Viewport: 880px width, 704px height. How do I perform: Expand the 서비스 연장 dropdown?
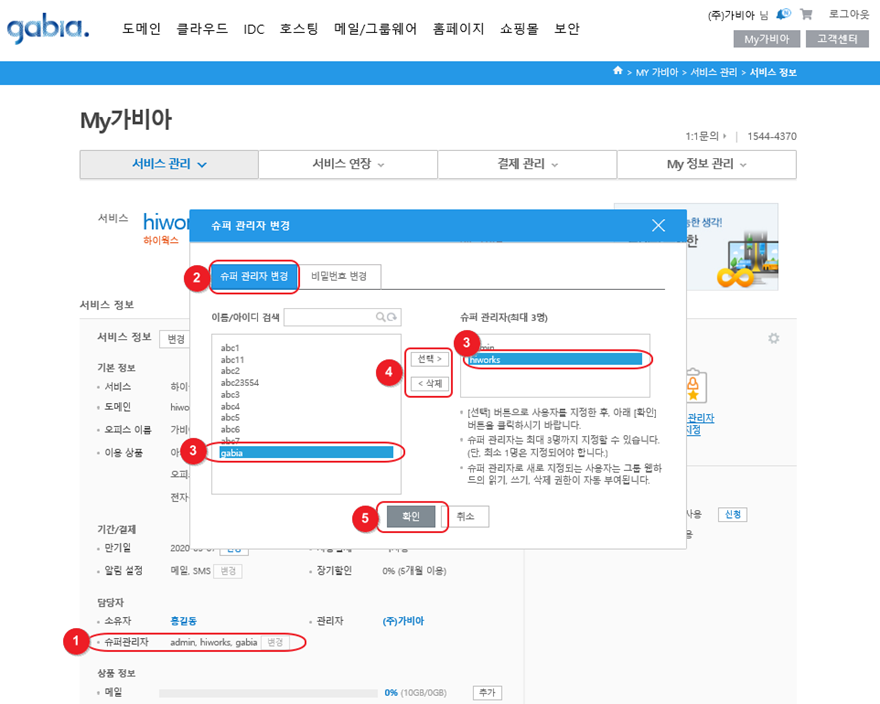[x=348, y=164]
